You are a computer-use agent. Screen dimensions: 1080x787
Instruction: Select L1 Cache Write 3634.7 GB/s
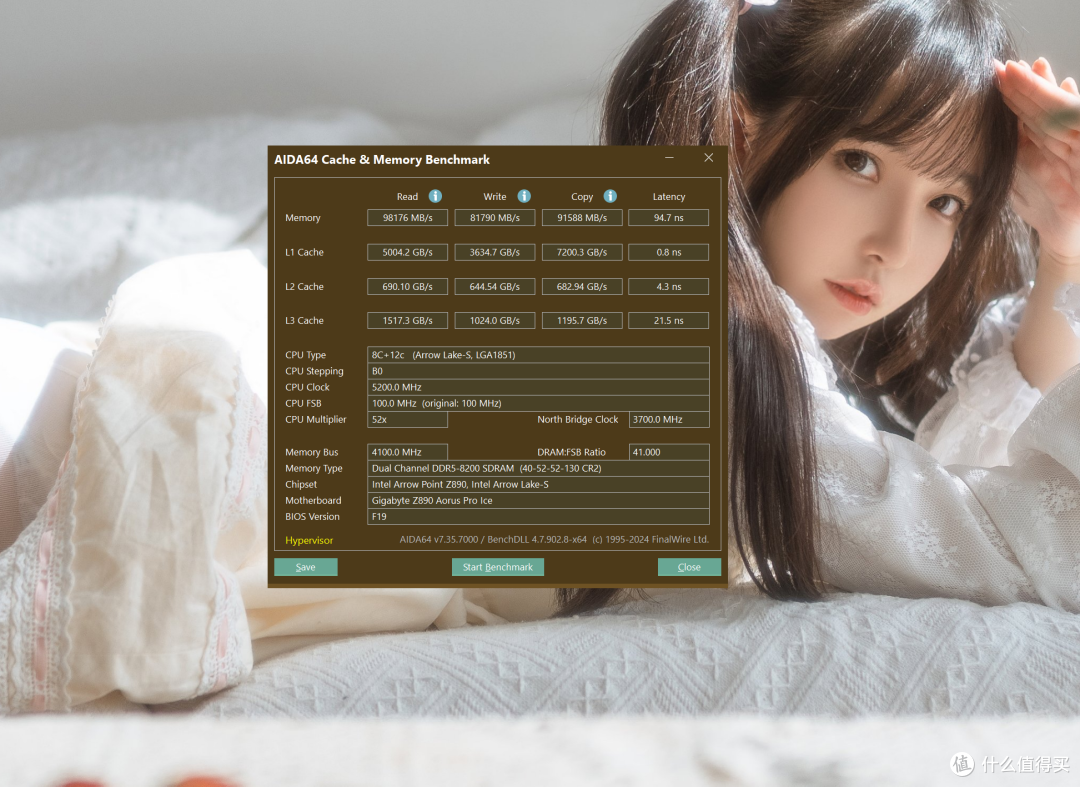click(x=495, y=252)
